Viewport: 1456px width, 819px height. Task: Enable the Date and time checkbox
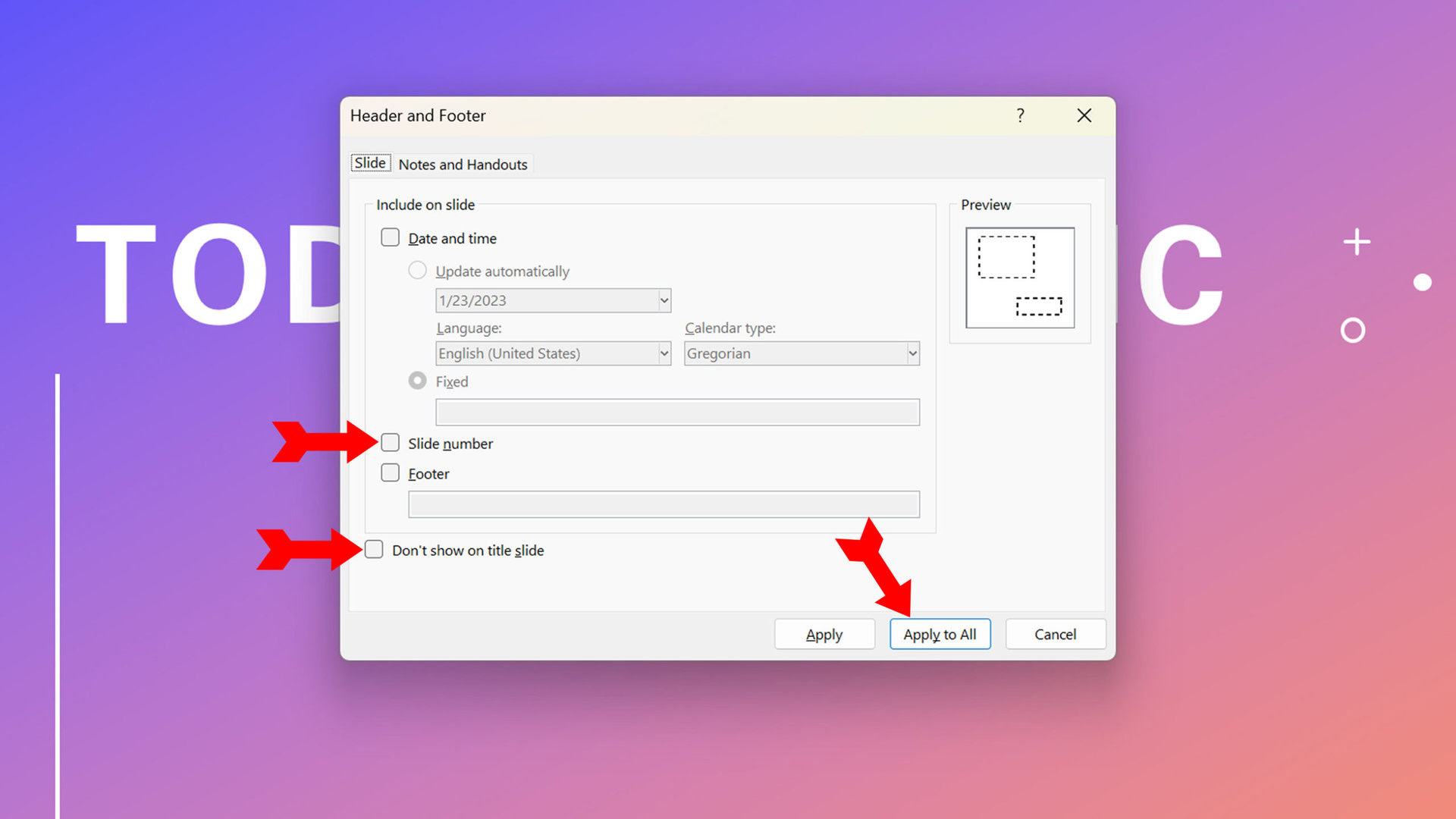tap(390, 237)
